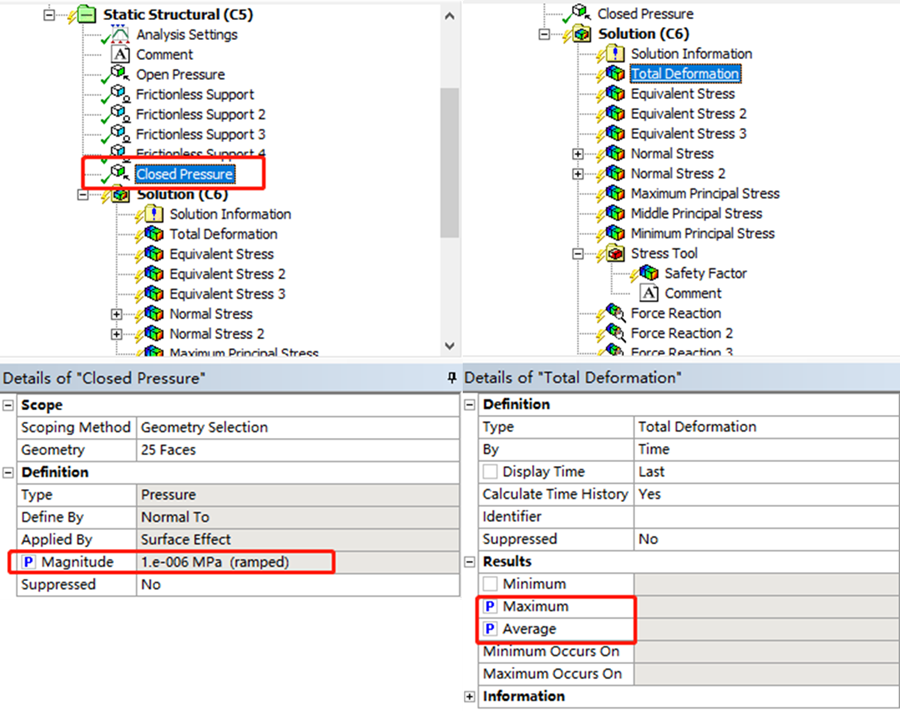Select the Safety Factor result icon
The image size is (900, 711).
coord(649,273)
